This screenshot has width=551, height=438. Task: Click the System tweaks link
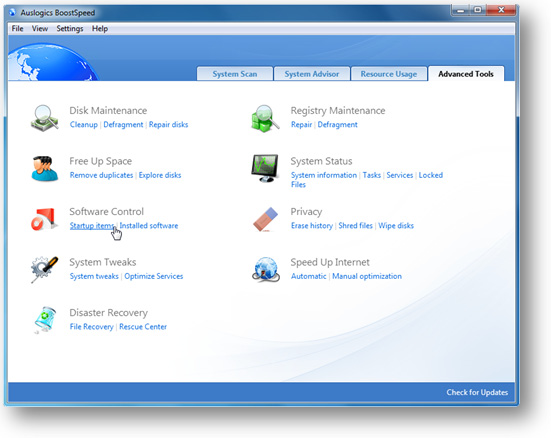click(94, 276)
